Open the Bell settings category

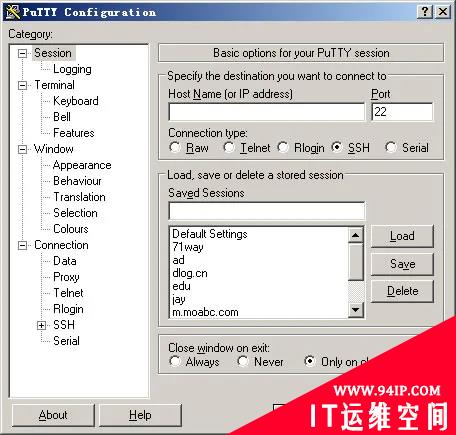(x=62, y=117)
